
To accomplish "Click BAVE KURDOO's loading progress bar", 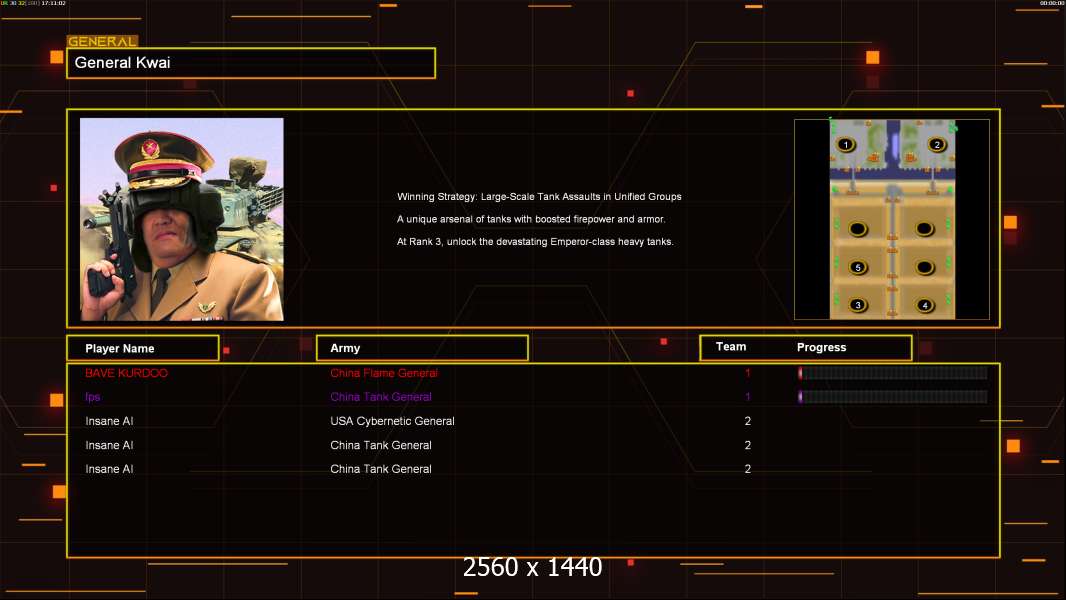I will 893,372.
